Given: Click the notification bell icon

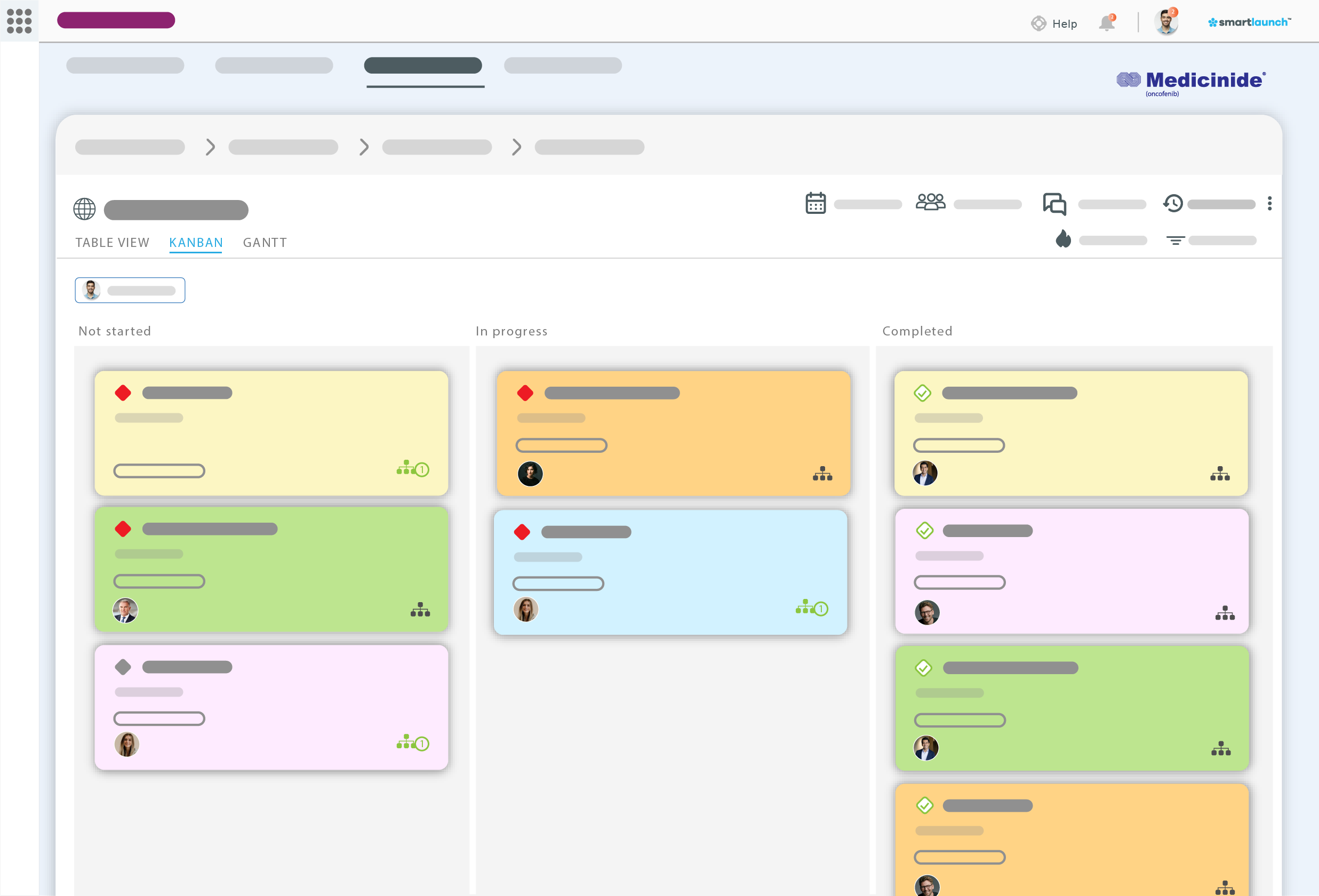Looking at the screenshot, I should (x=1108, y=22).
